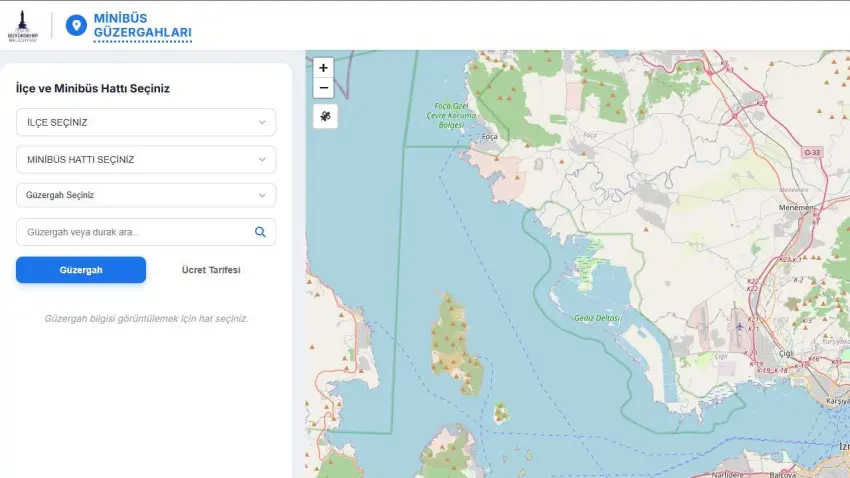This screenshot has height=478, width=850.
Task: Zoom out on the map
Action: pyautogui.click(x=323, y=88)
